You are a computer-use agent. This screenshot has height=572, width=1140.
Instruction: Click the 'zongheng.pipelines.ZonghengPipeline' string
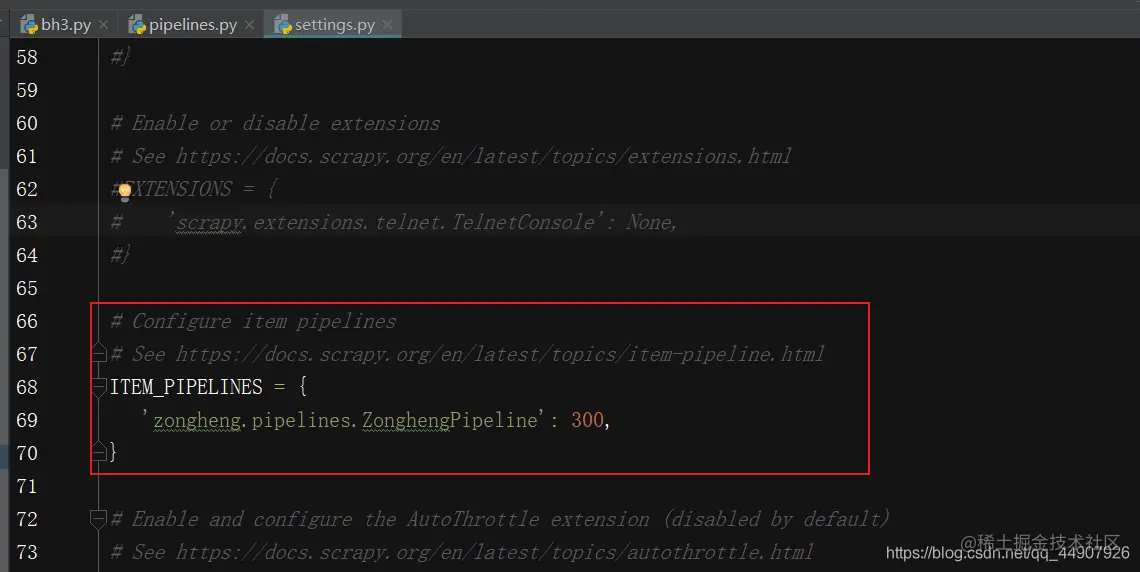[x=343, y=420]
